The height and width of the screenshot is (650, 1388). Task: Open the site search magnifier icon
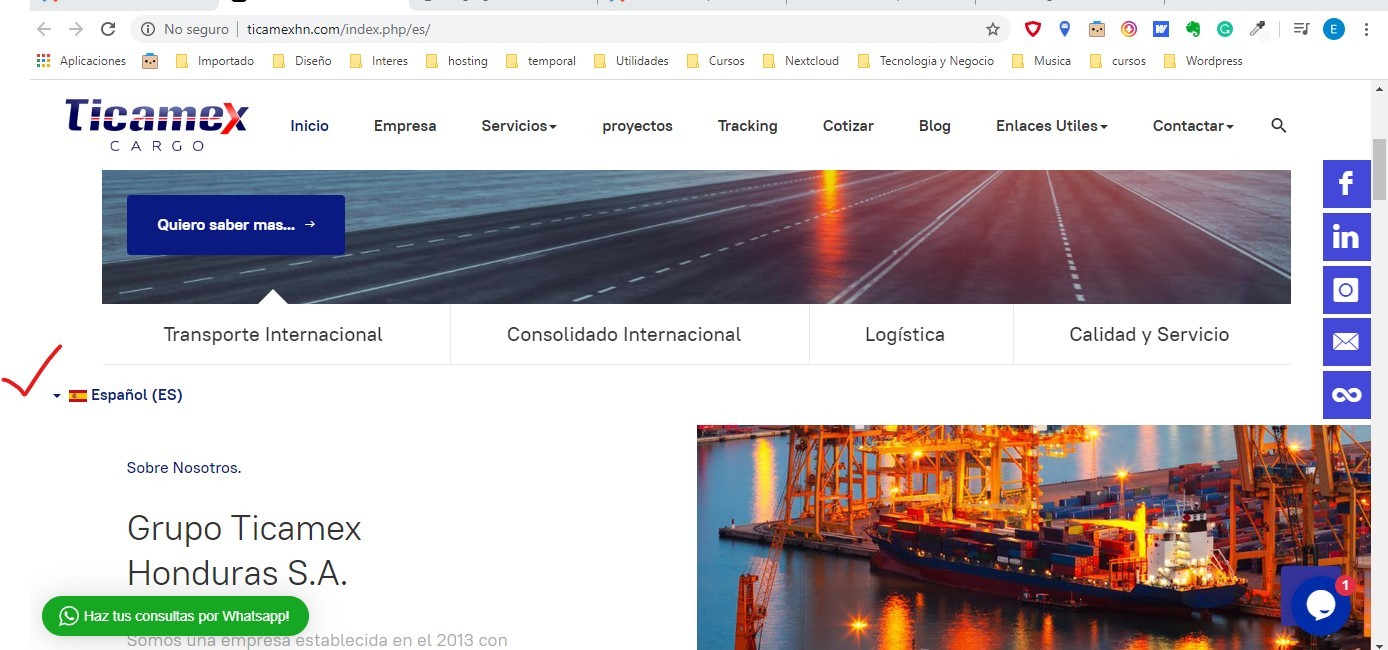(x=1278, y=126)
